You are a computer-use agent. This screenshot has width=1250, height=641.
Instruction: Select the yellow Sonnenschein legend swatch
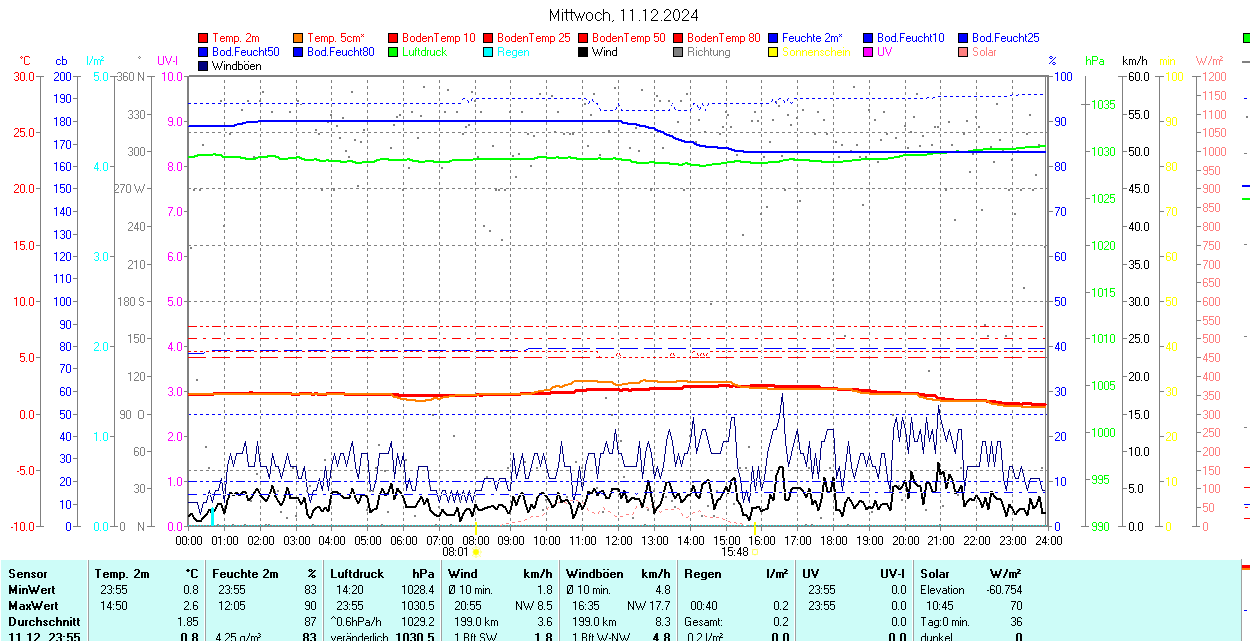(774, 52)
